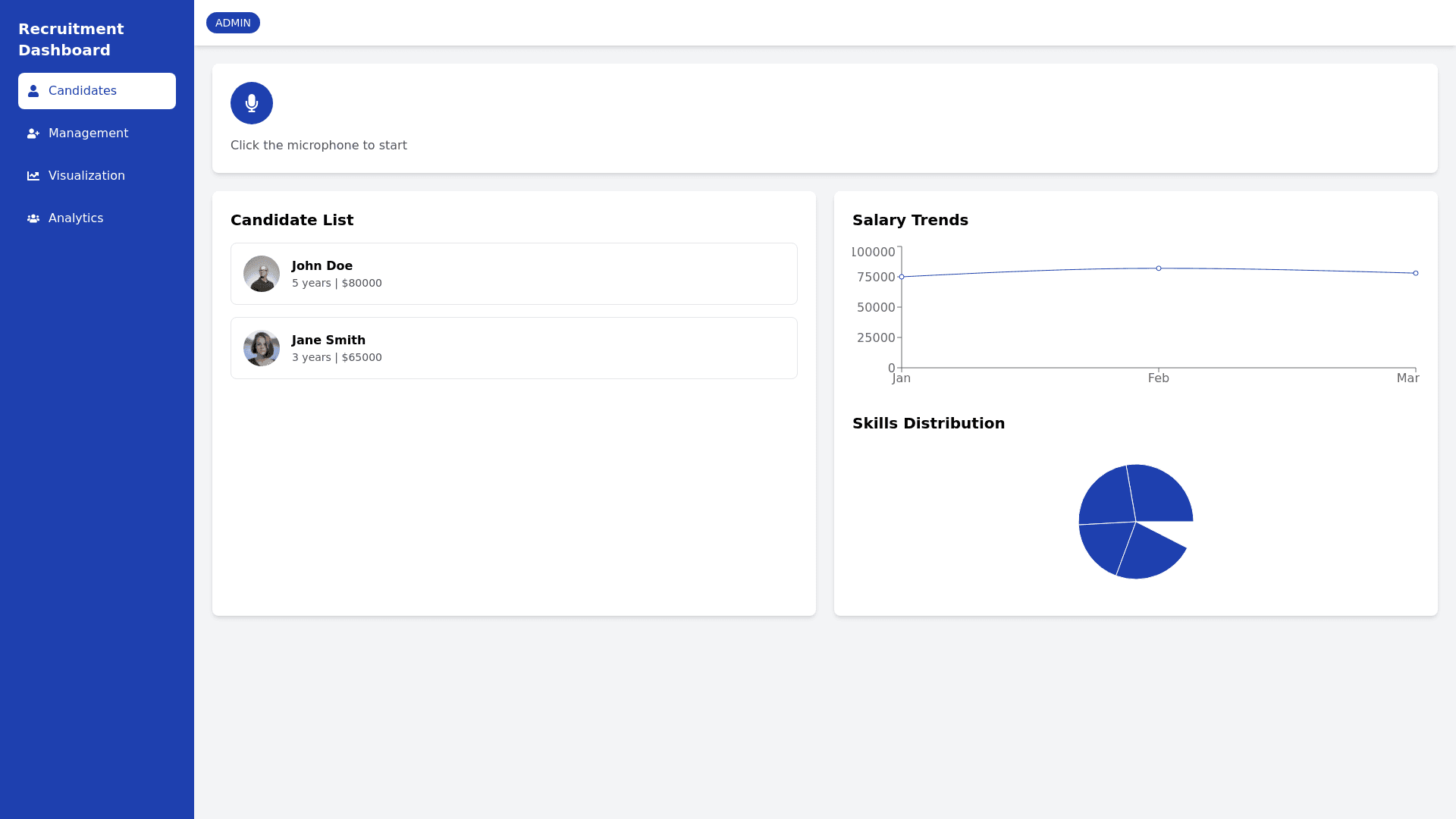Click Jane Smith's avatar photo
The height and width of the screenshot is (819, 1456).
pos(262,348)
